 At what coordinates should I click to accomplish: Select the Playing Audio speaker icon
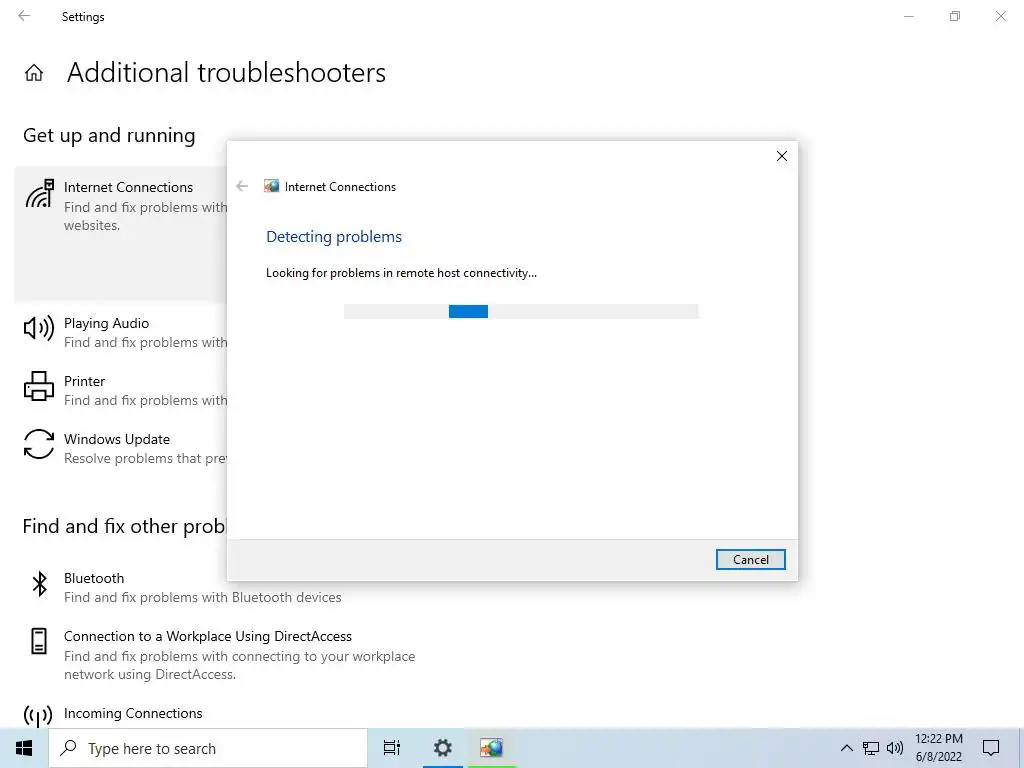tap(39, 328)
